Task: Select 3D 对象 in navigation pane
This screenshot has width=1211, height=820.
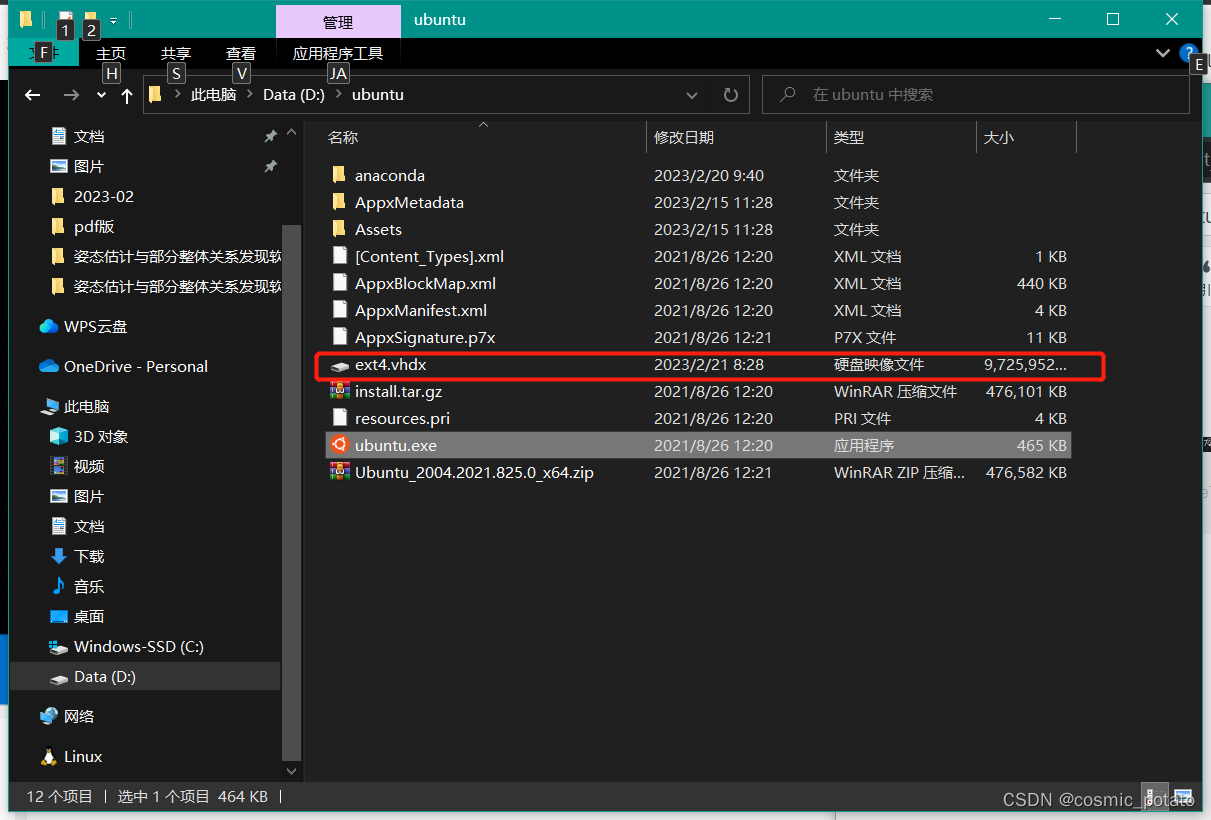Action: click(89, 436)
